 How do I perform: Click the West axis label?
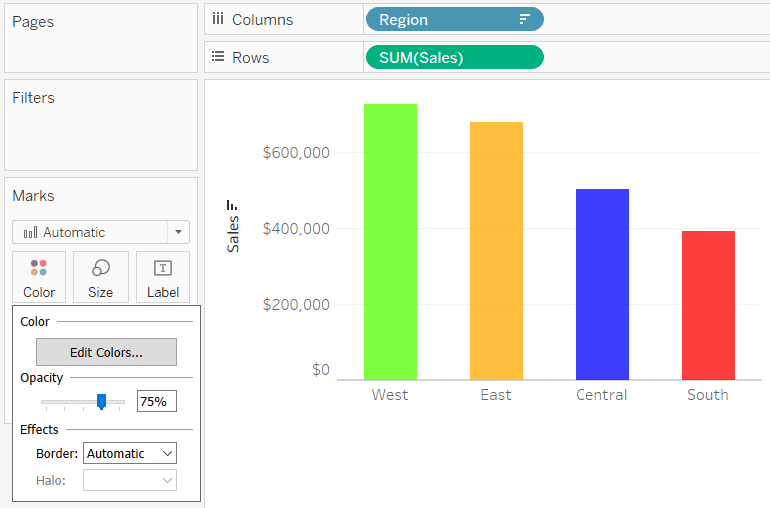(x=390, y=395)
